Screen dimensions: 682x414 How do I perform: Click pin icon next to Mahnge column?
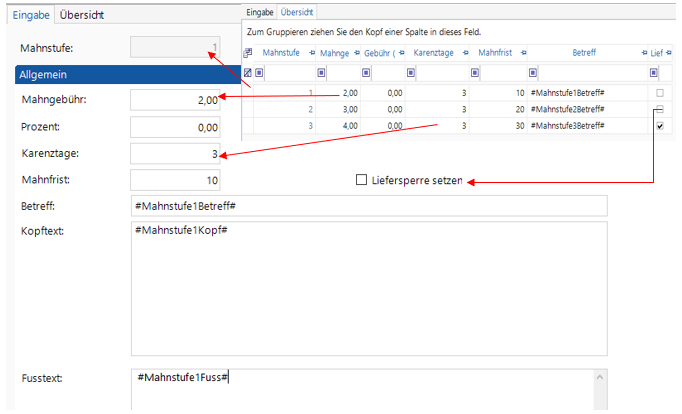(x=356, y=53)
